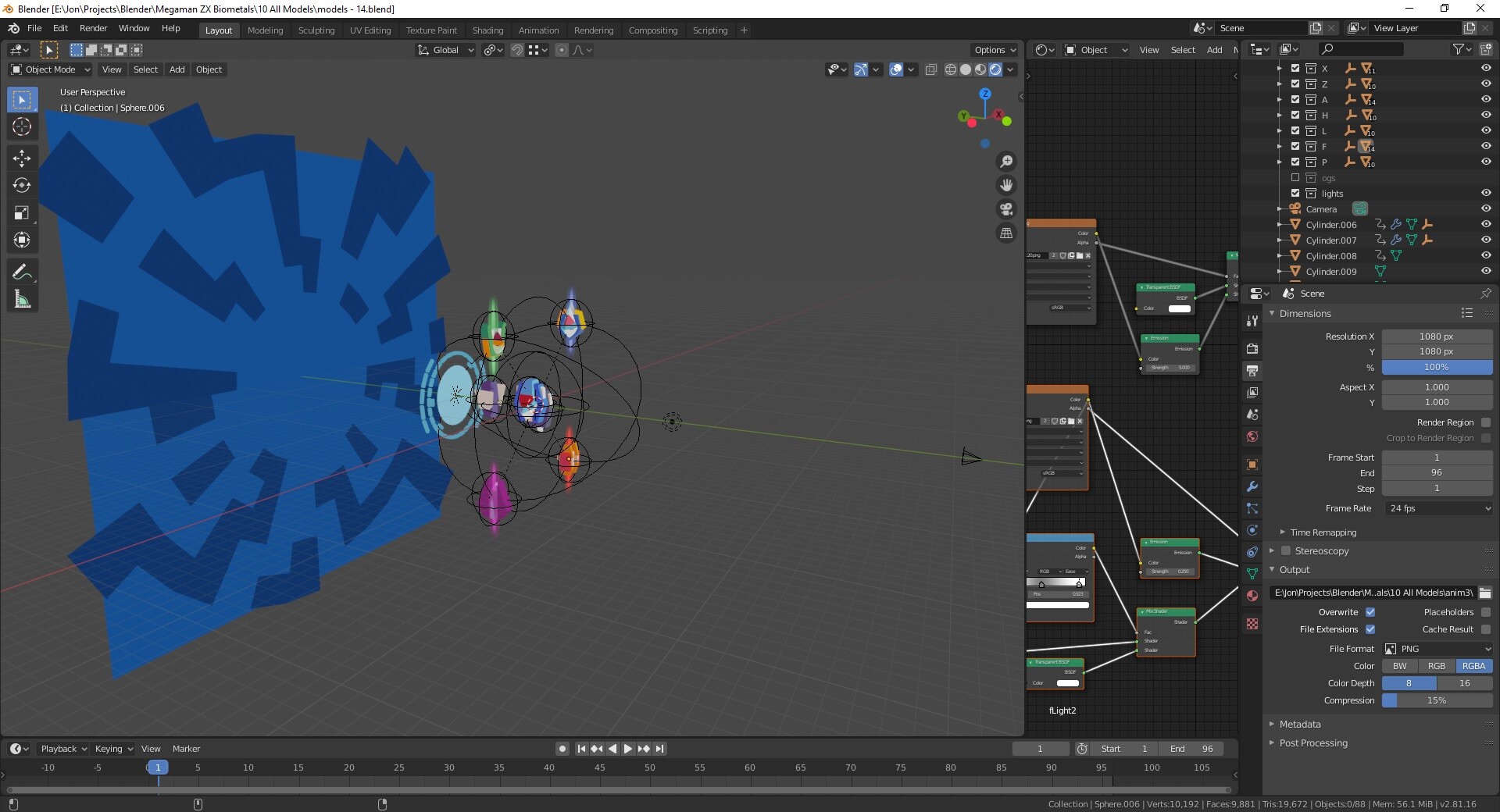The width and height of the screenshot is (1500, 812).
Task: Click the zoom view magnifier icon
Action: [x=1006, y=162]
